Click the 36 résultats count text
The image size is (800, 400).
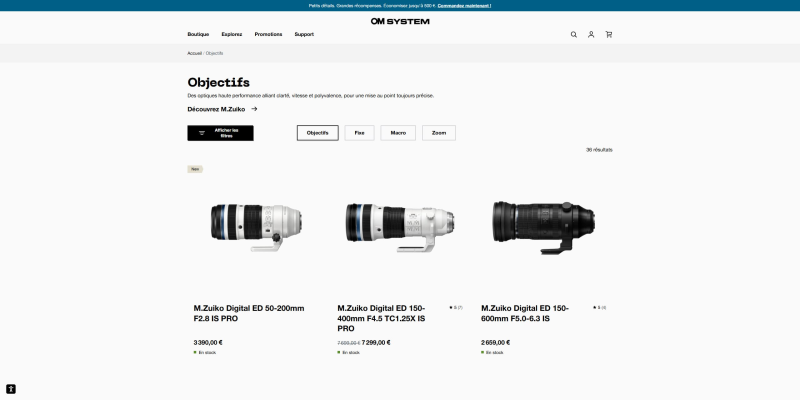(599, 150)
